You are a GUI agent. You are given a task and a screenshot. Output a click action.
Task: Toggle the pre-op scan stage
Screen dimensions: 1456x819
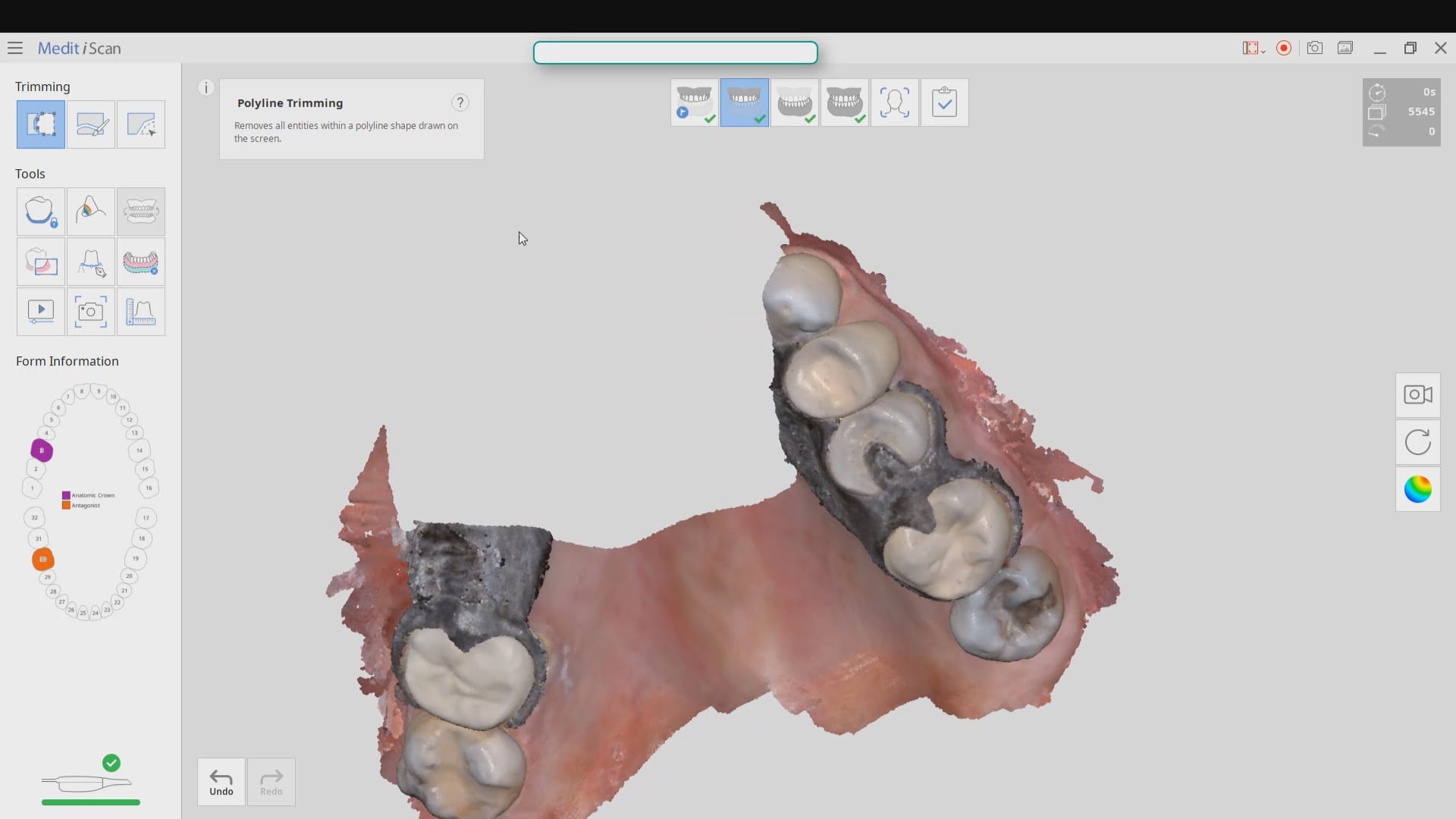point(694,102)
